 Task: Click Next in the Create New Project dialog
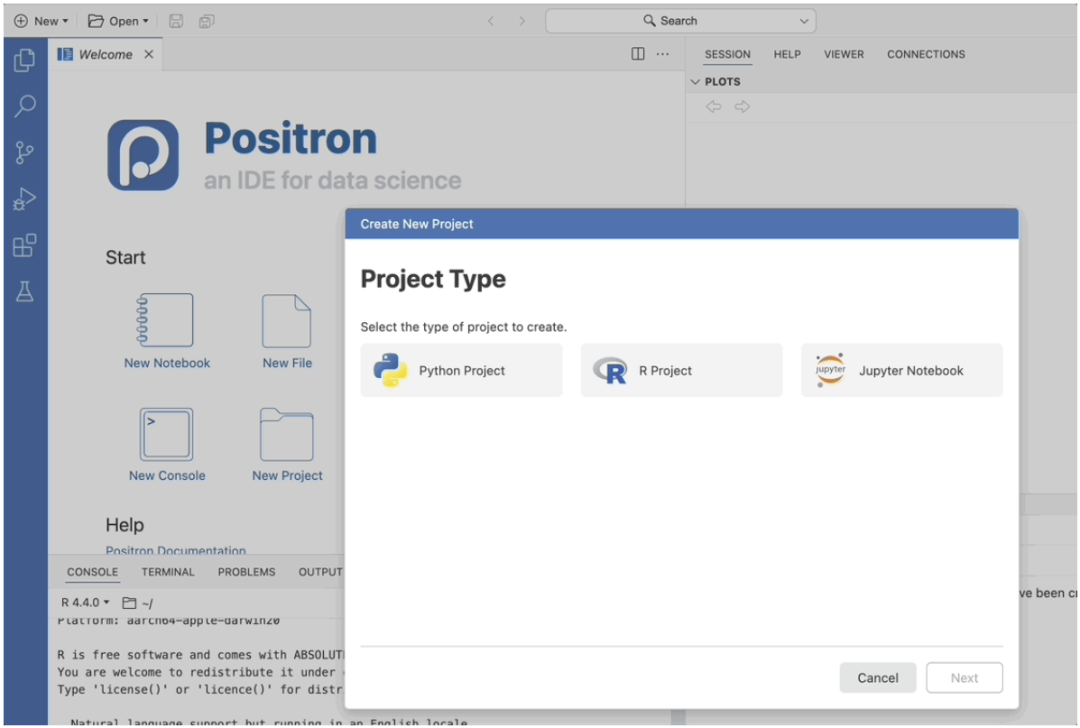click(x=964, y=678)
